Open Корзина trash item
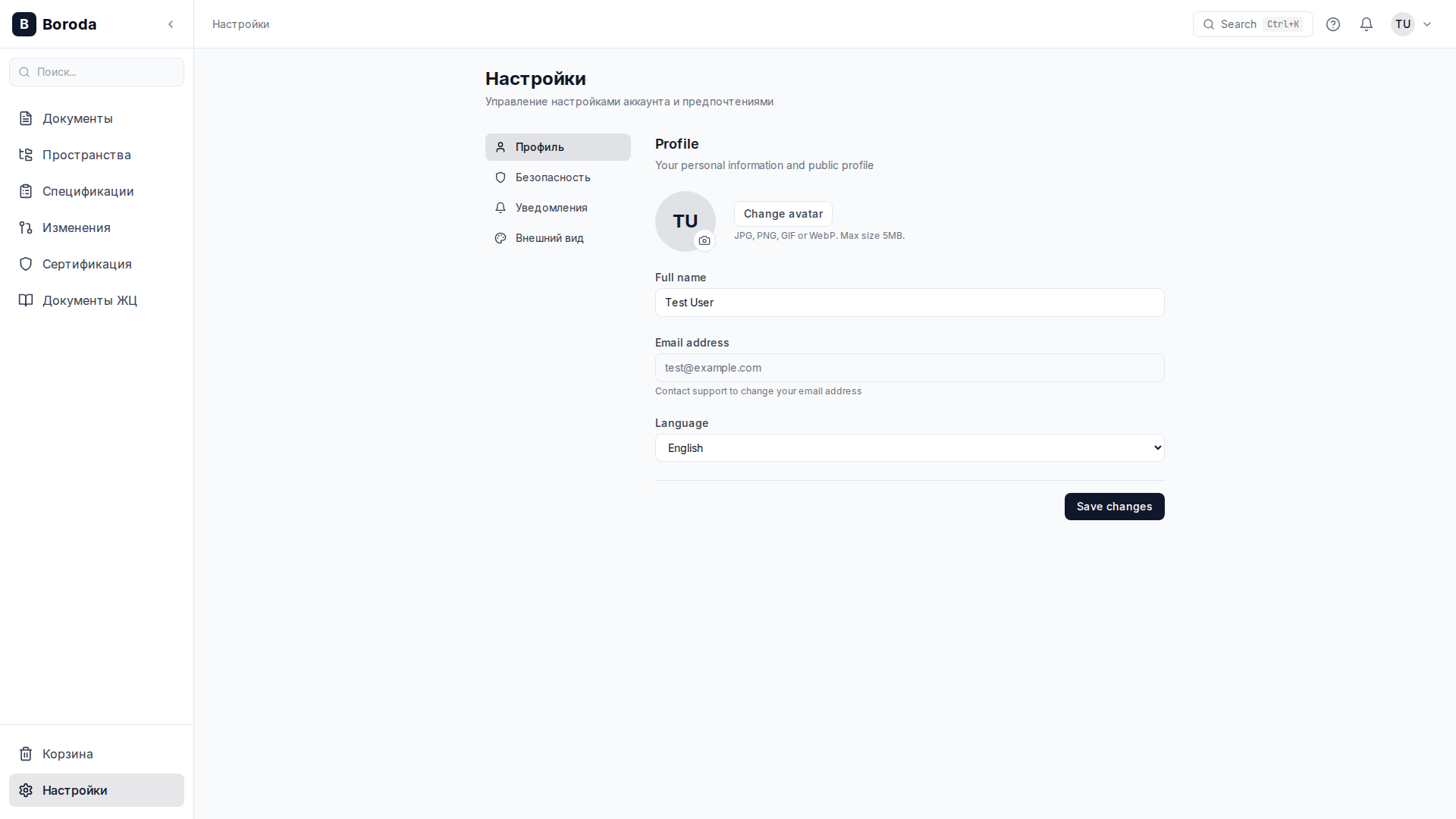1456x819 pixels. 67,754
